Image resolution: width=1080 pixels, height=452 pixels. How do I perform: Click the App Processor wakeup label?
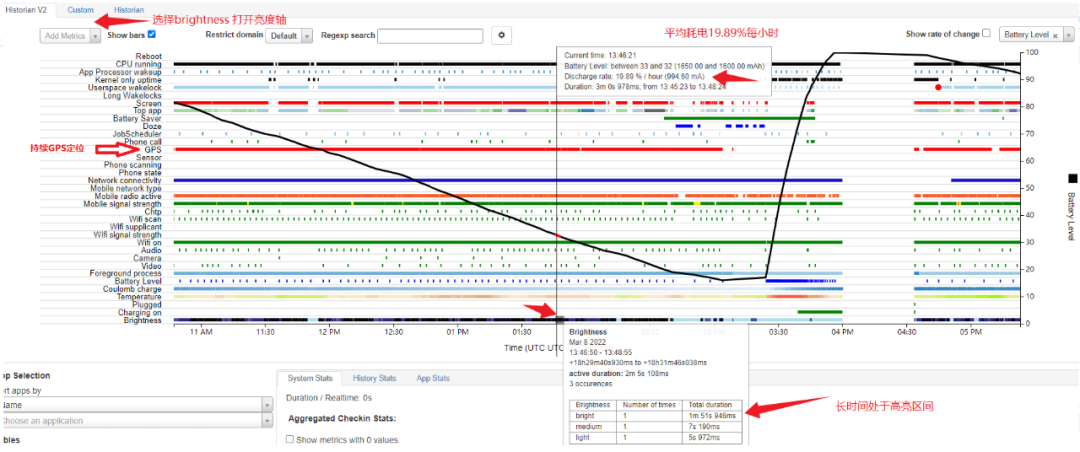[x=120, y=72]
